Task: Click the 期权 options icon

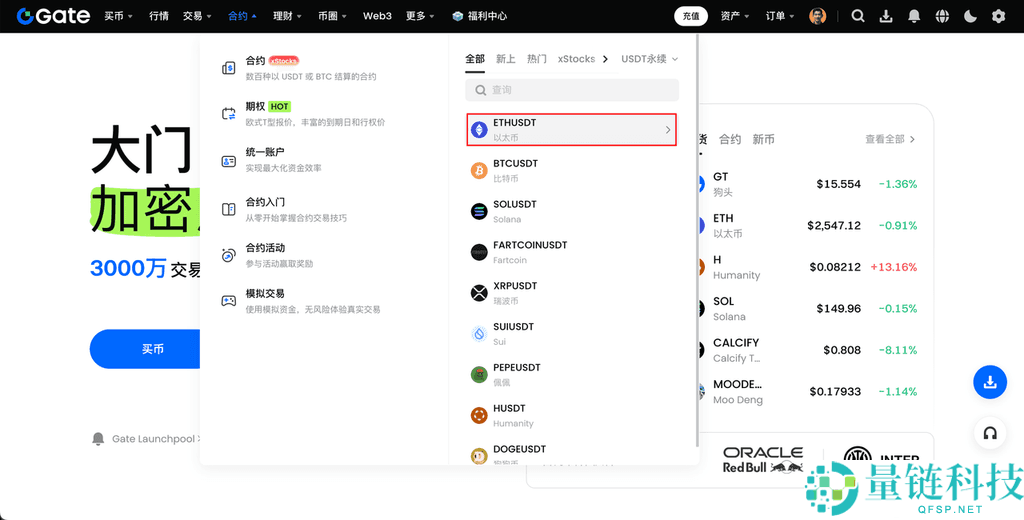Action: point(229,114)
